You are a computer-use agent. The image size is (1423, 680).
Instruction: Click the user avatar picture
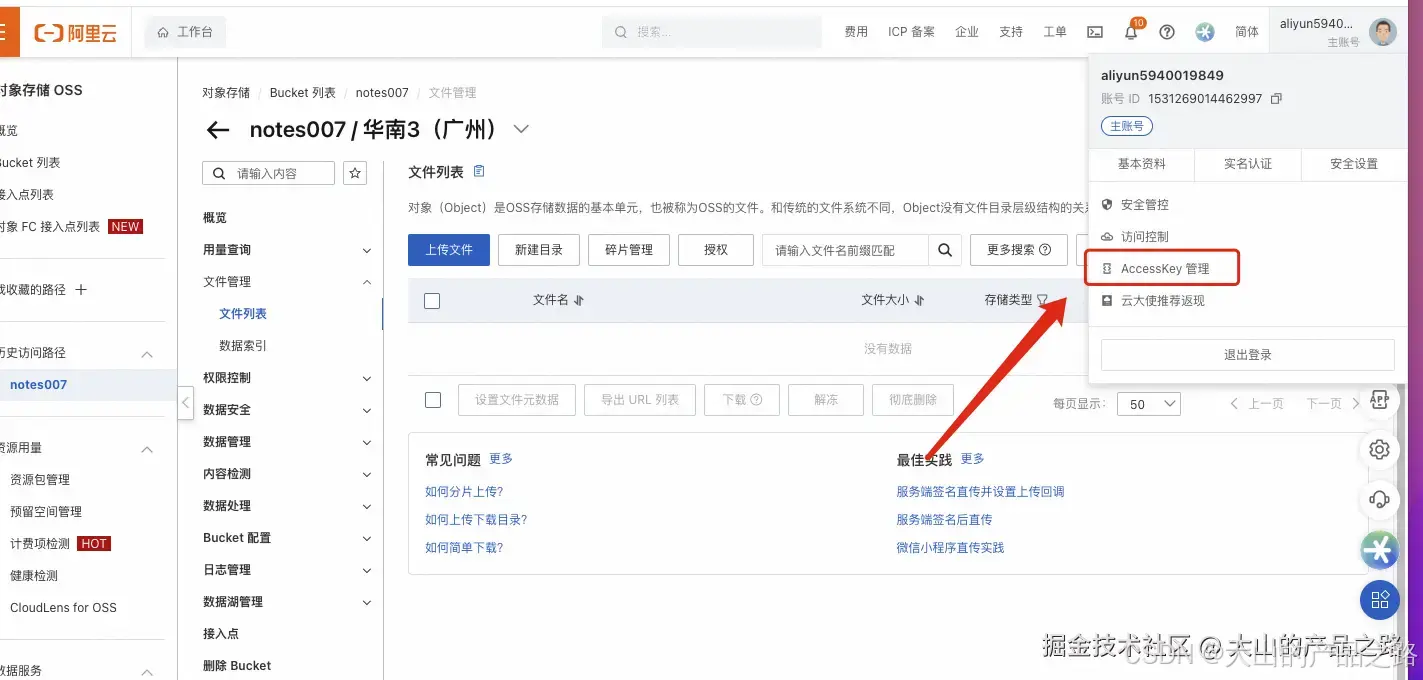click(x=1383, y=32)
